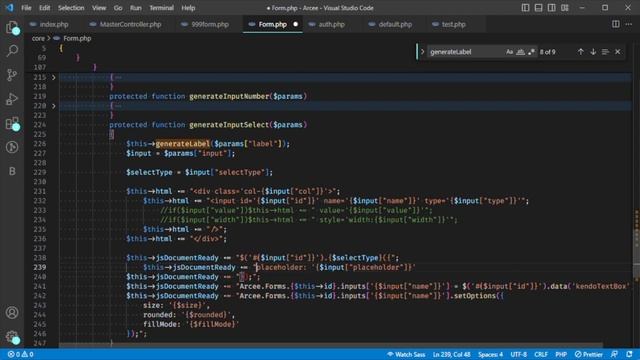Open the Run menu
Viewport: 640px width, 360px height.
[x=136, y=8]
